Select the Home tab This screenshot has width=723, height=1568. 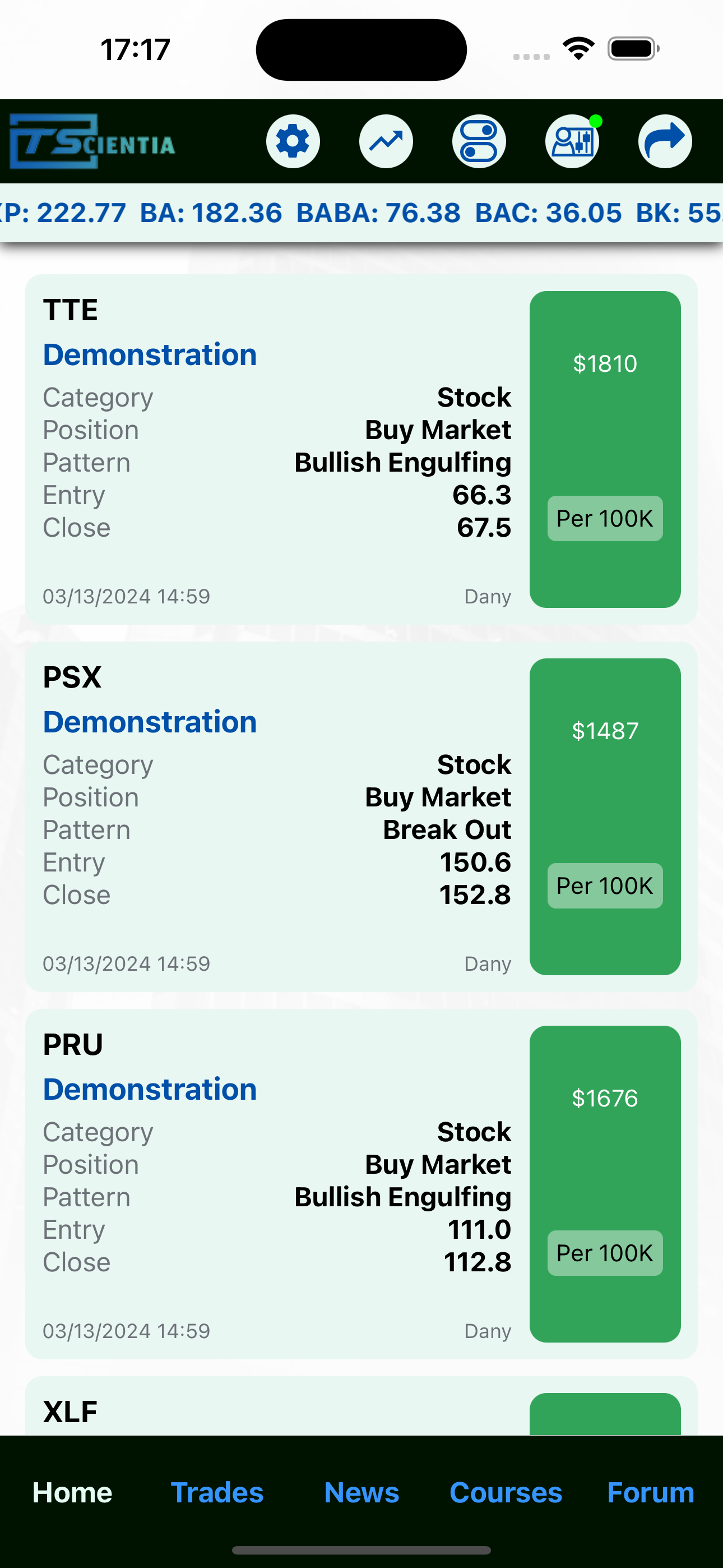pyautogui.click(x=72, y=1492)
